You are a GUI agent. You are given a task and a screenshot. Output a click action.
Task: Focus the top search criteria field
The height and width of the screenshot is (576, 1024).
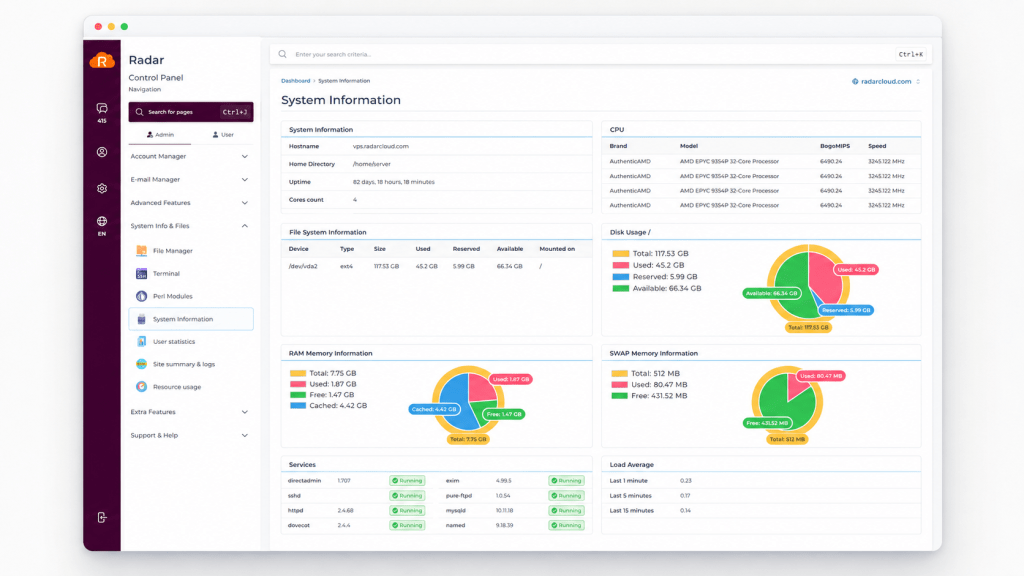click(593, 54)
